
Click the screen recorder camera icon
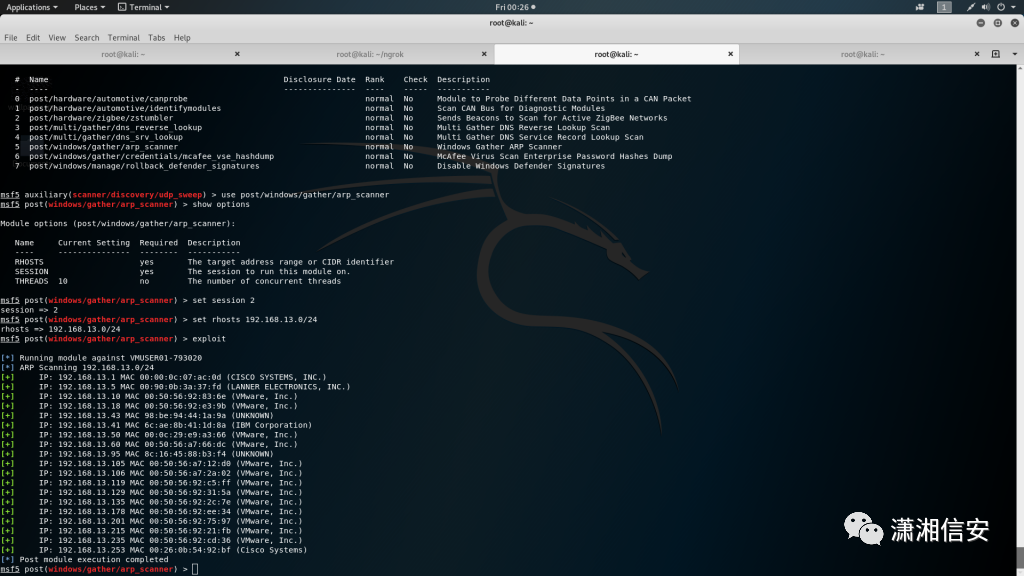tap(920, 7)
